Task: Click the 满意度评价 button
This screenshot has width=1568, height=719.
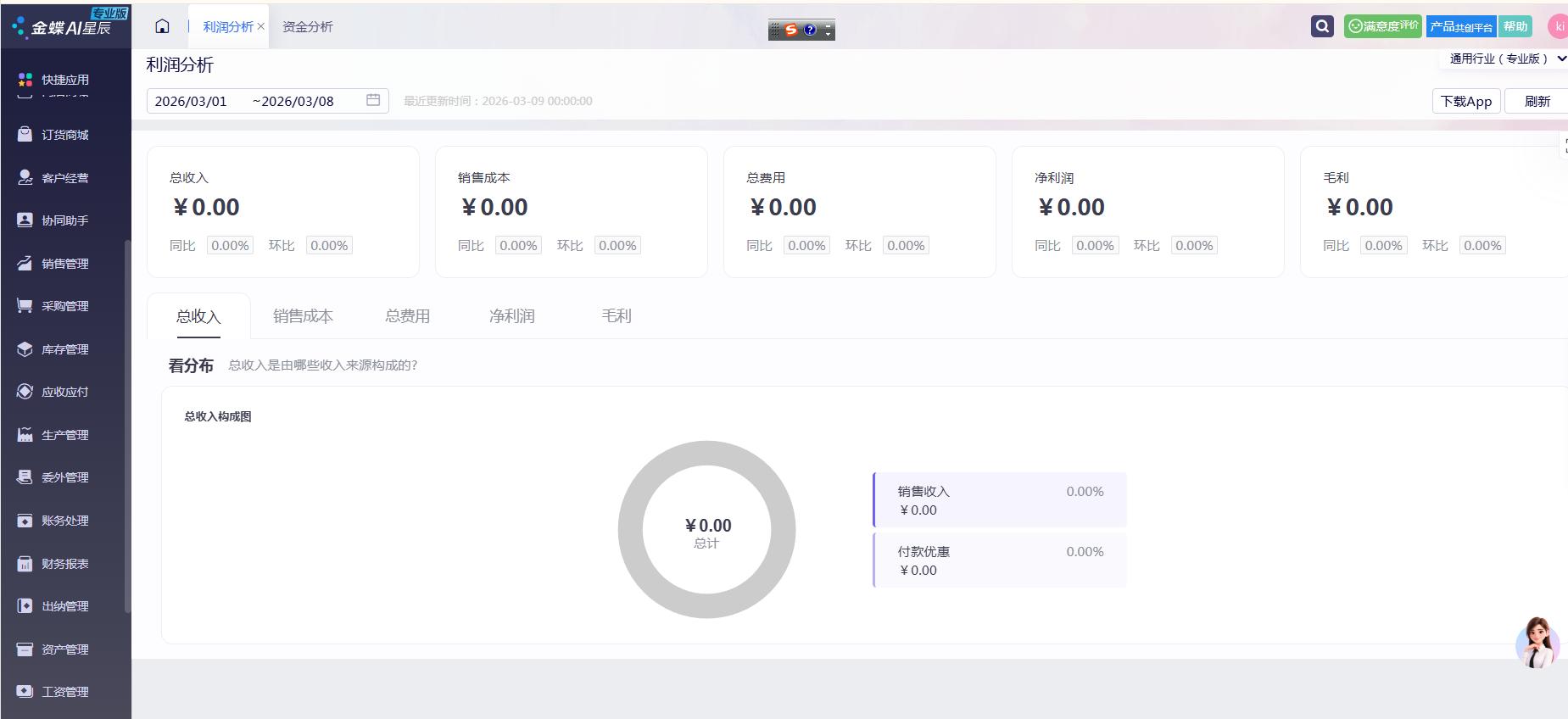Action: click(x=1382, y=26)
